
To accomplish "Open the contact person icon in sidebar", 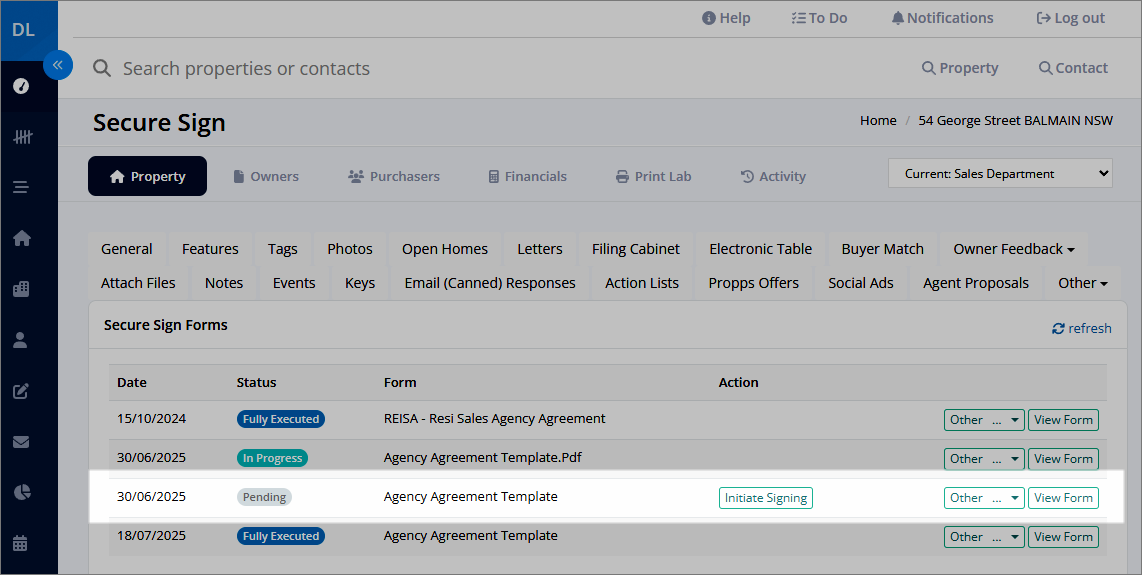I will pos(21,340).
